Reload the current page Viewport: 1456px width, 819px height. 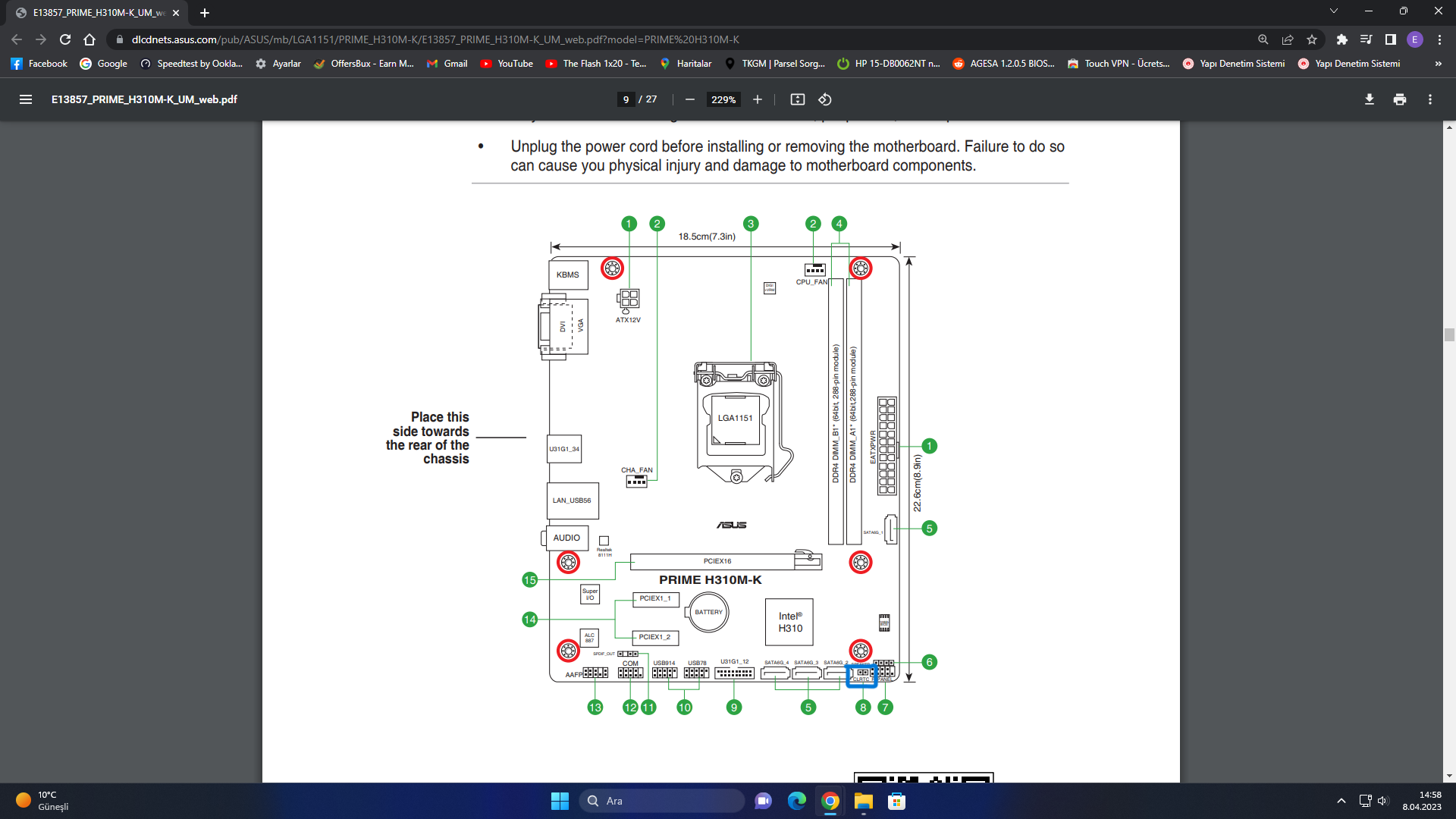click(x=65, y=39)
